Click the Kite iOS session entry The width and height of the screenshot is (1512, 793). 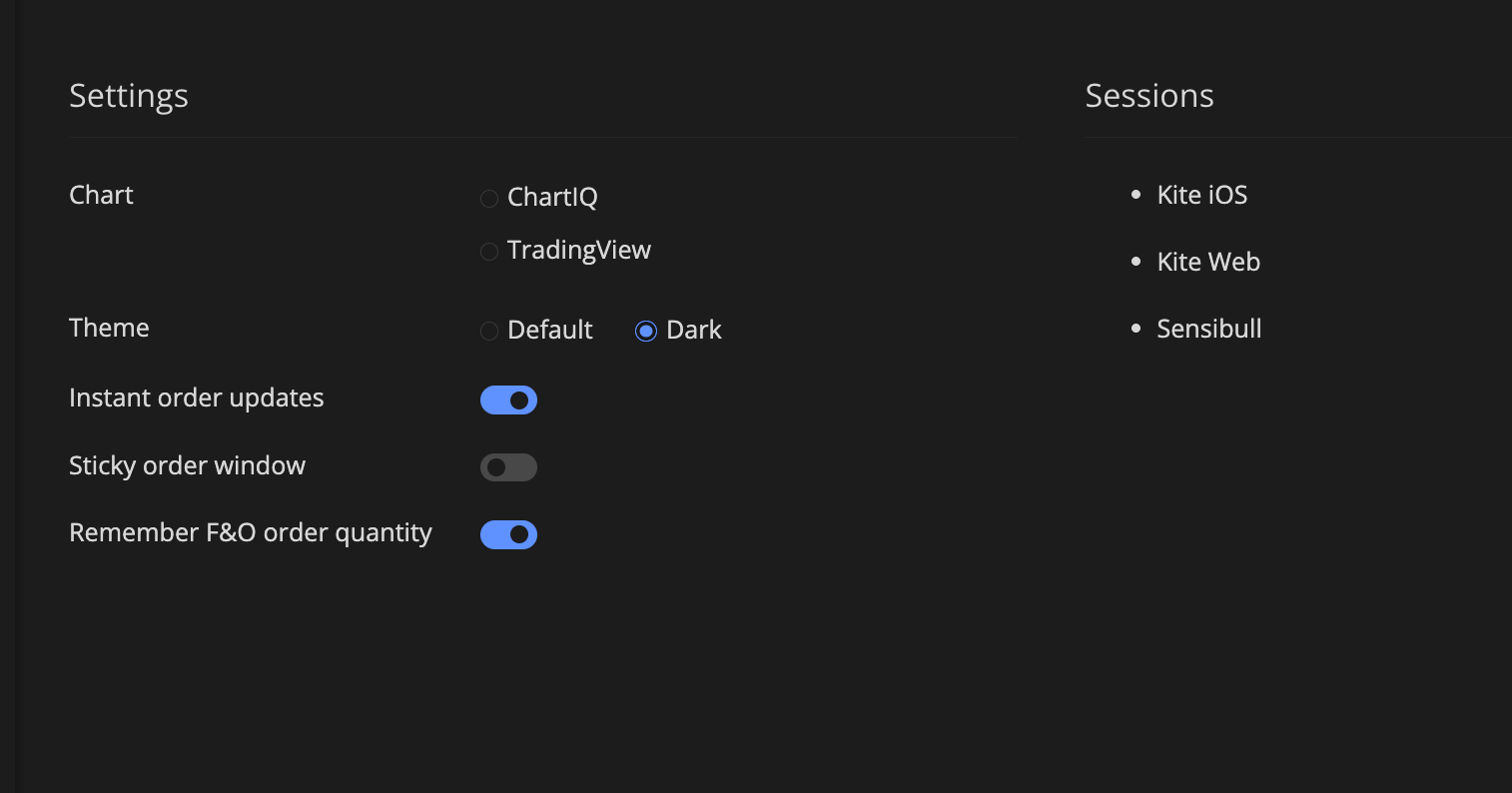coord(1201,195)
